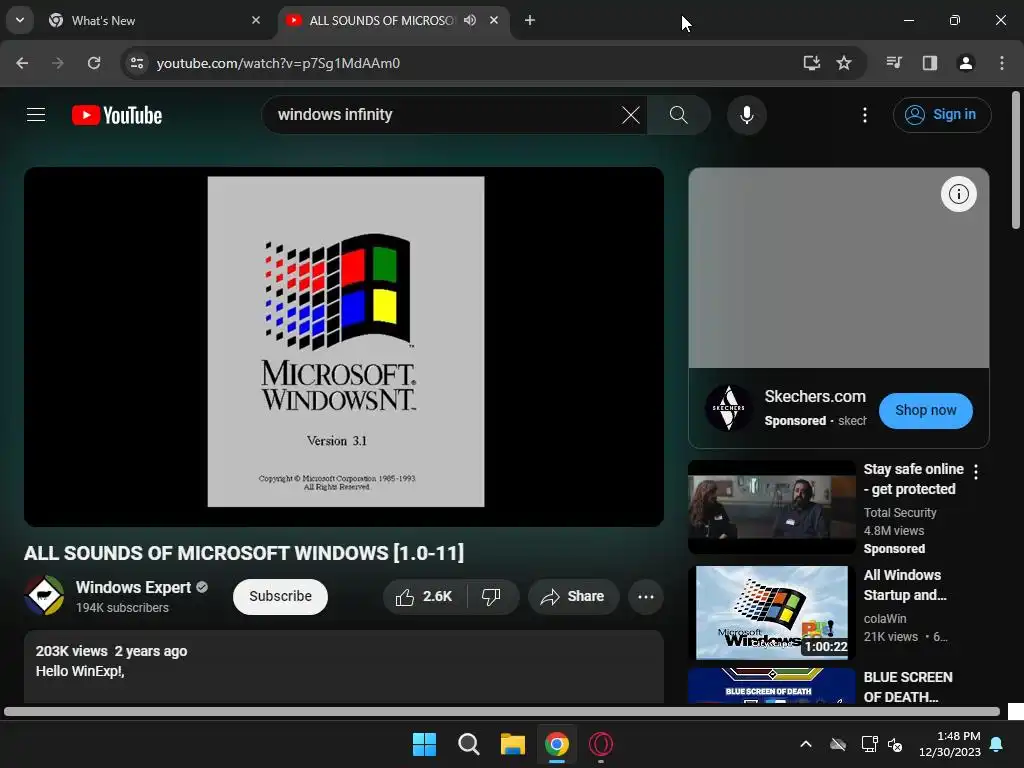Open the tab search dropdown

20,20
